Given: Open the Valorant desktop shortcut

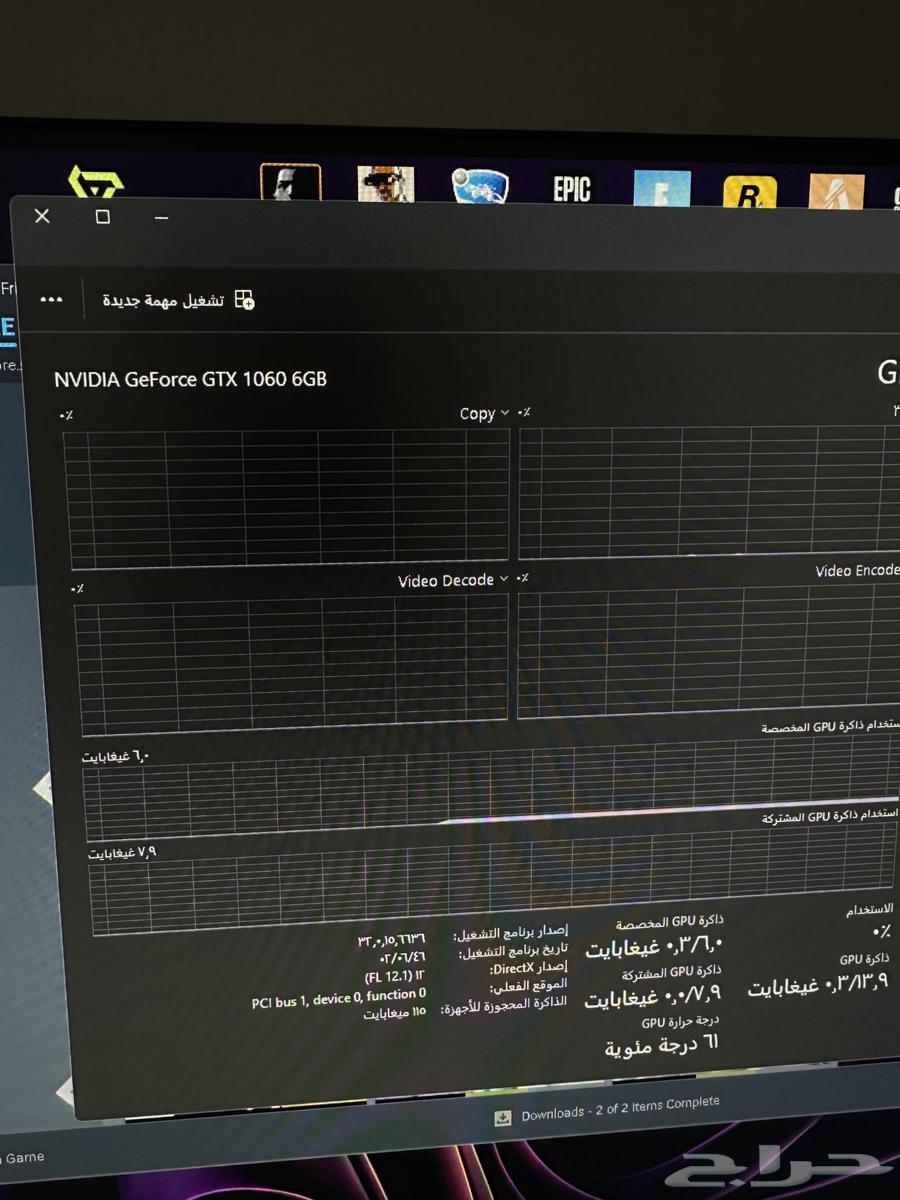Looking at the screenshot, I should tap(96, 184).
